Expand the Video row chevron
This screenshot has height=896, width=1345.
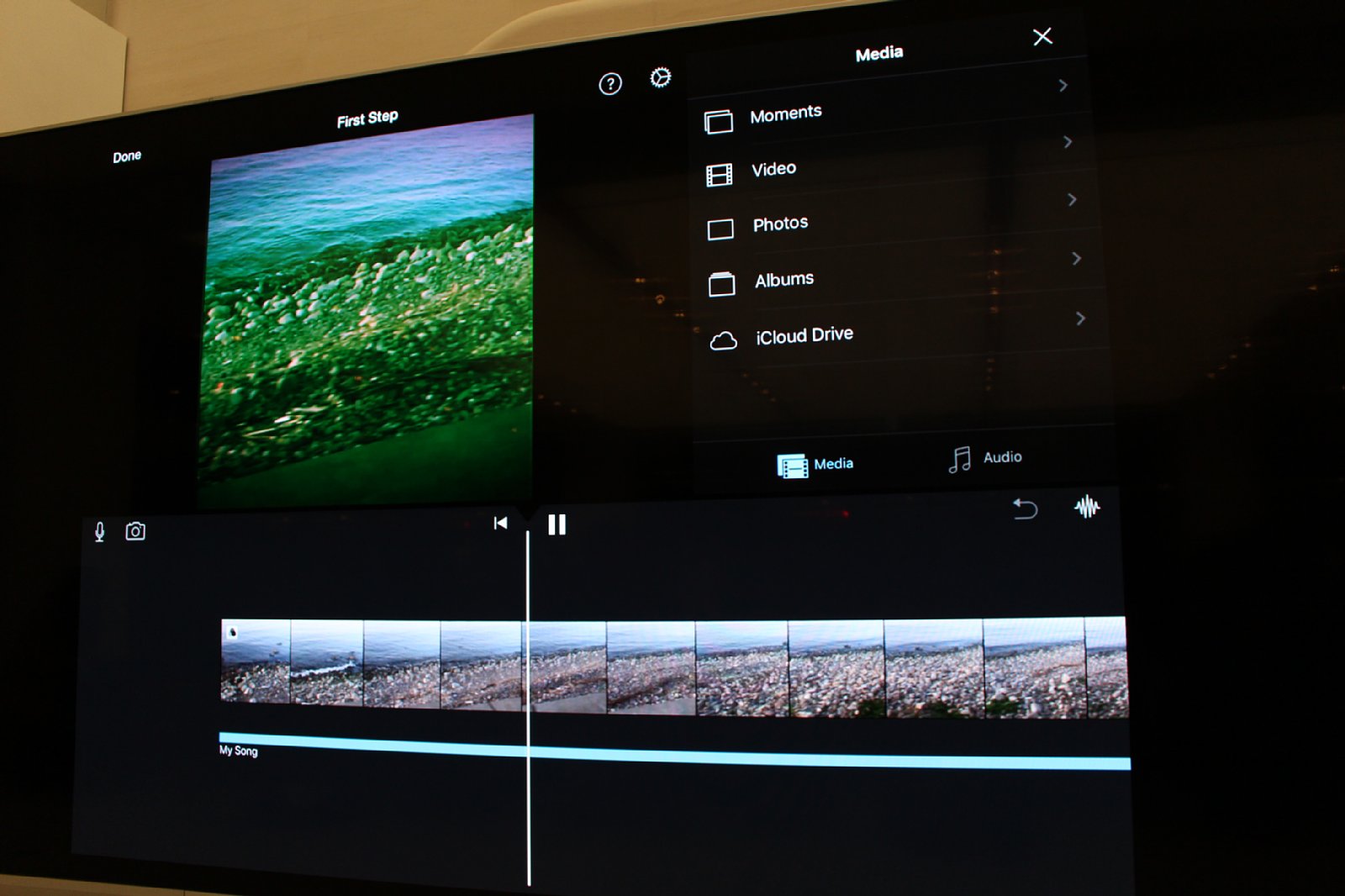(x=1068, y=142)
